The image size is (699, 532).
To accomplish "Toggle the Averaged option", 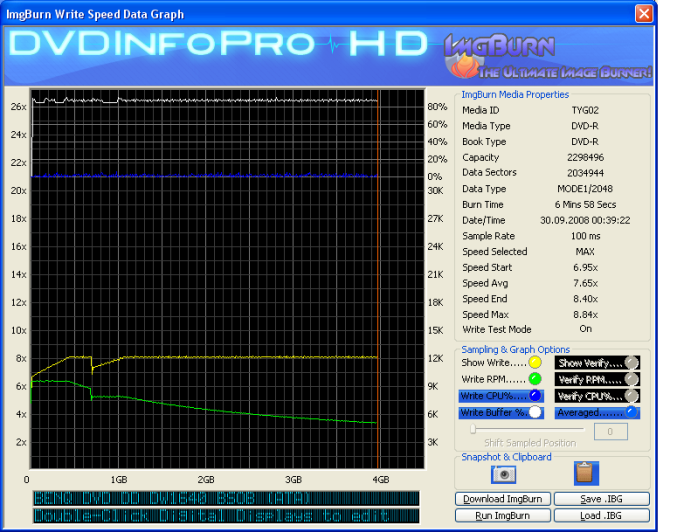I will (x=597, y=413).
